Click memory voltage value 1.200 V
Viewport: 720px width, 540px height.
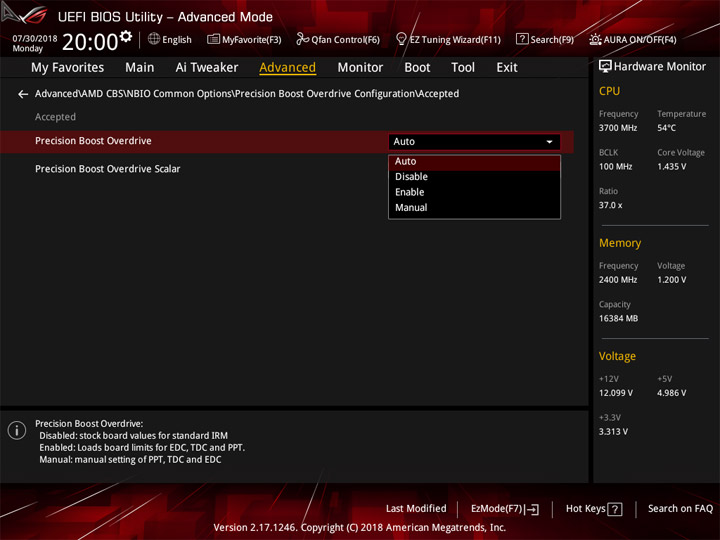click(671, 280)
